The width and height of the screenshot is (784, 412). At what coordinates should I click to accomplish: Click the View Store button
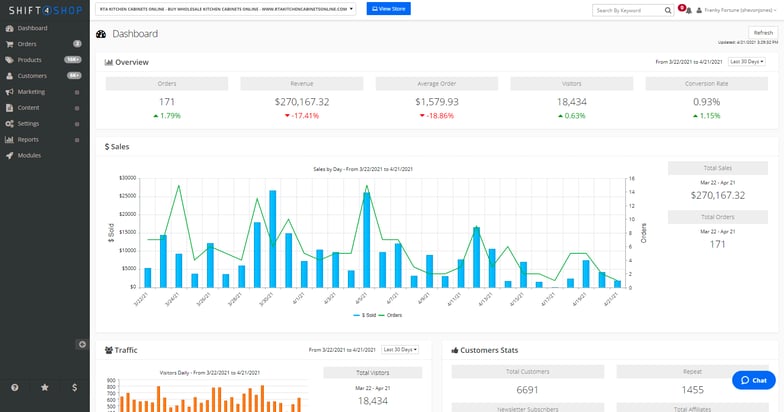pyautogui.click(x=388, y=9)
